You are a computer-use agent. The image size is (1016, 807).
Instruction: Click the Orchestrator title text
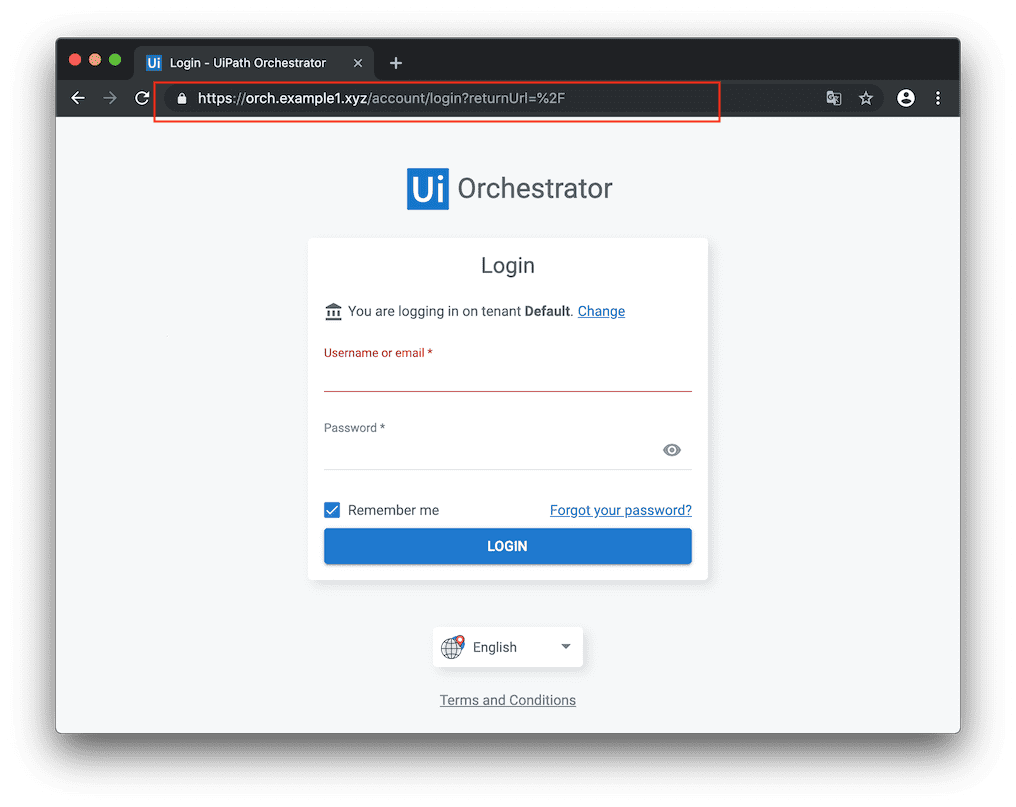pyautogui.click(x=535, y=189)
